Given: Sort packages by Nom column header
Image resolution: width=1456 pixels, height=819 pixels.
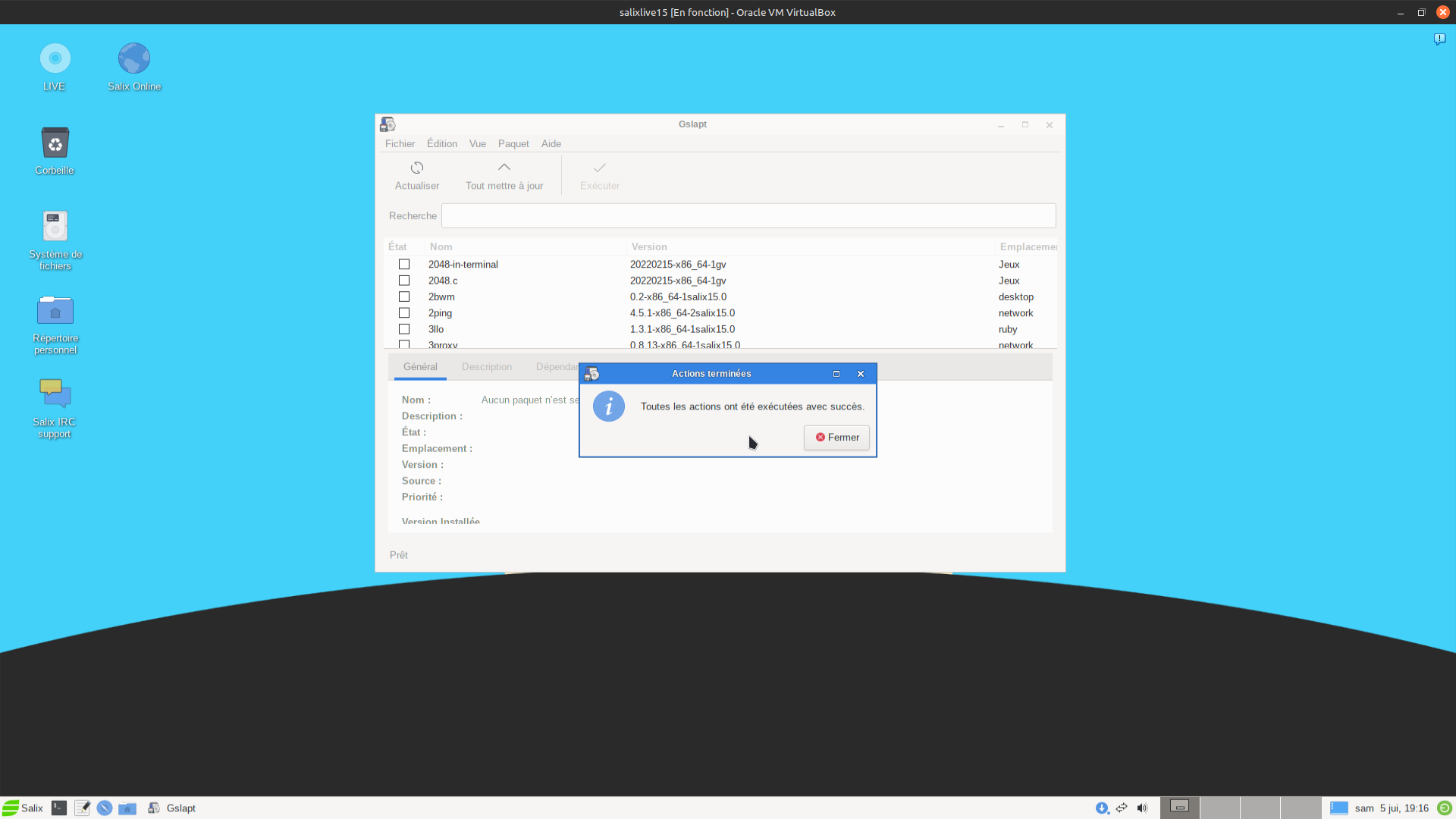Looking at the screenshot, I should click(441, 247).
